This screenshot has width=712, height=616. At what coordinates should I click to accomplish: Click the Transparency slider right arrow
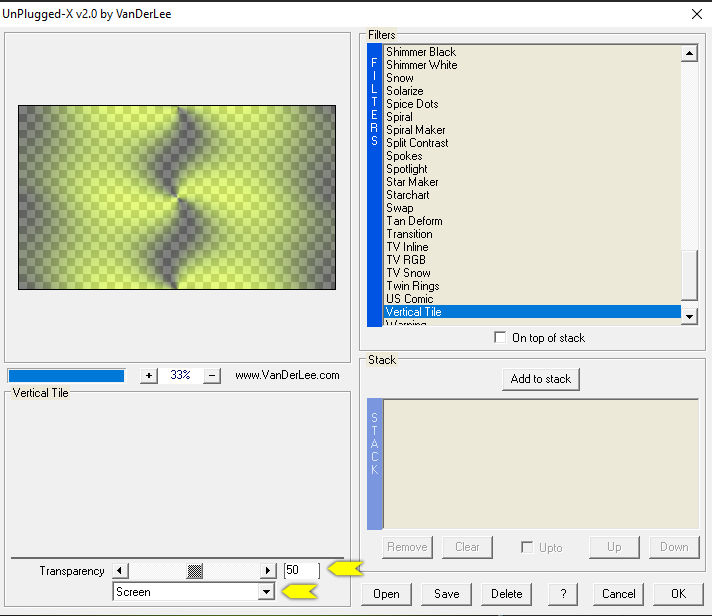tap(267, 571)
